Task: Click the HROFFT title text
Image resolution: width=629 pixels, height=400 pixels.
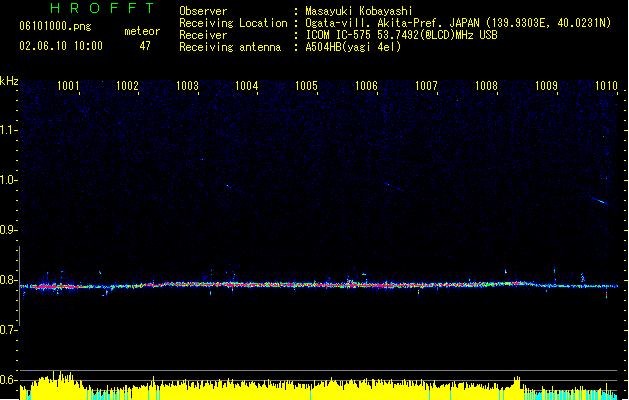Action: (102, 8)
